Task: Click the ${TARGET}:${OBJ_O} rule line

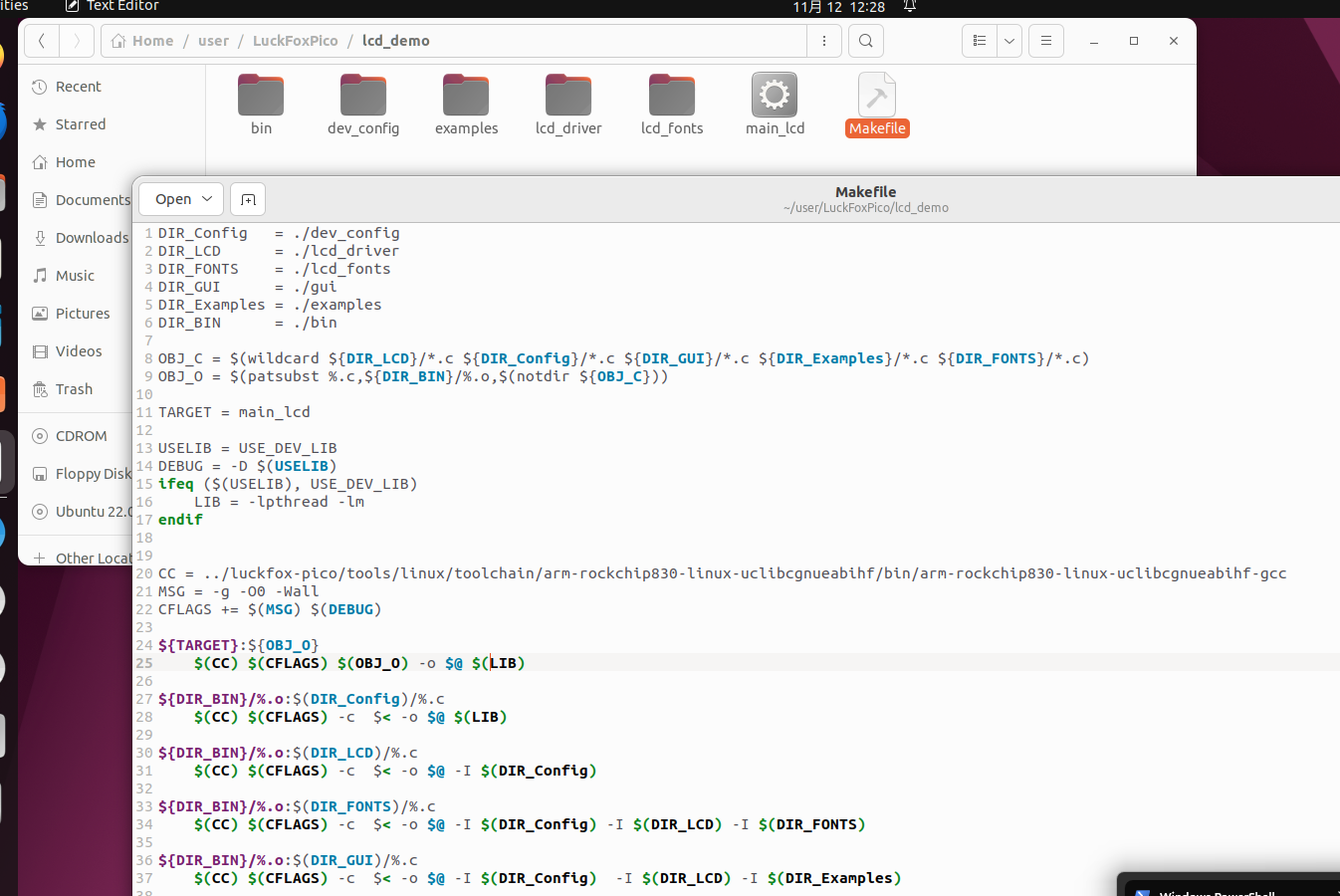Action: (239, 645)
